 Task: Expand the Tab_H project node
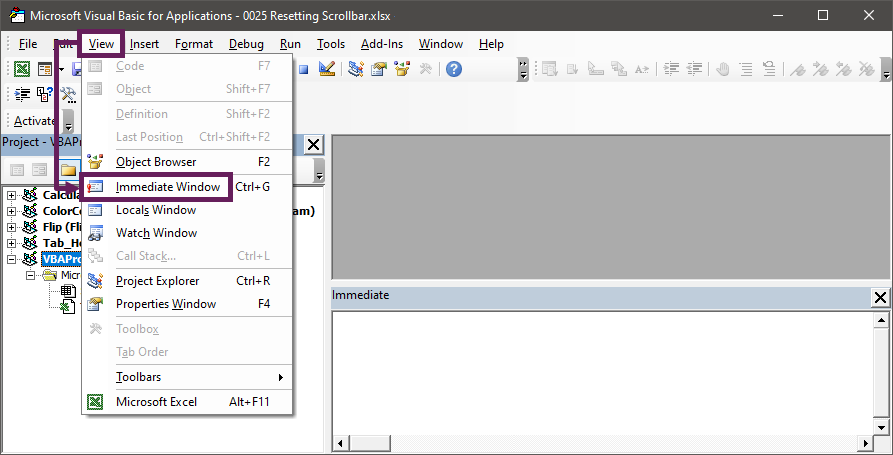tap(11, 243)
